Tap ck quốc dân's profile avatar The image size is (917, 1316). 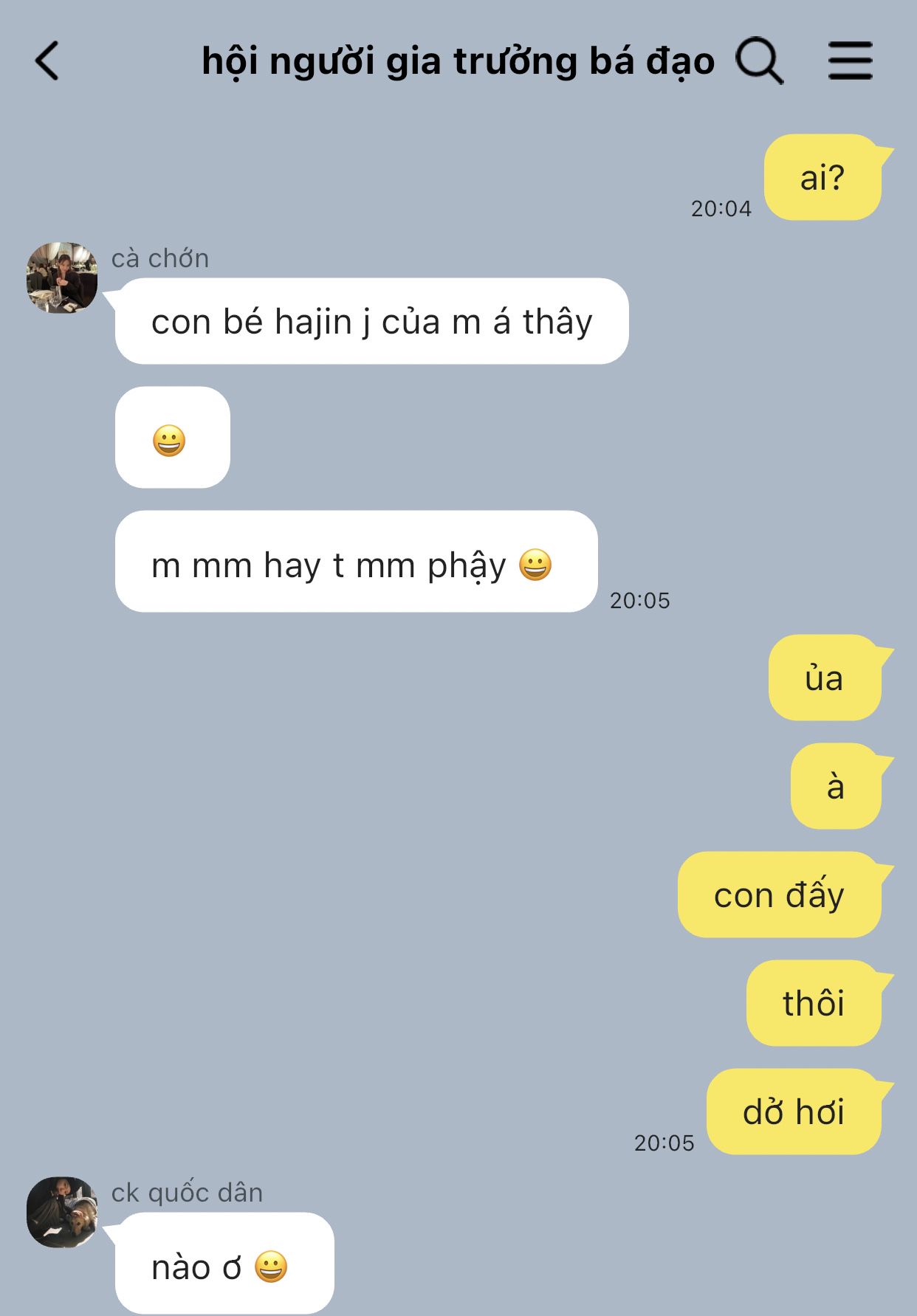click(62, 1212)
